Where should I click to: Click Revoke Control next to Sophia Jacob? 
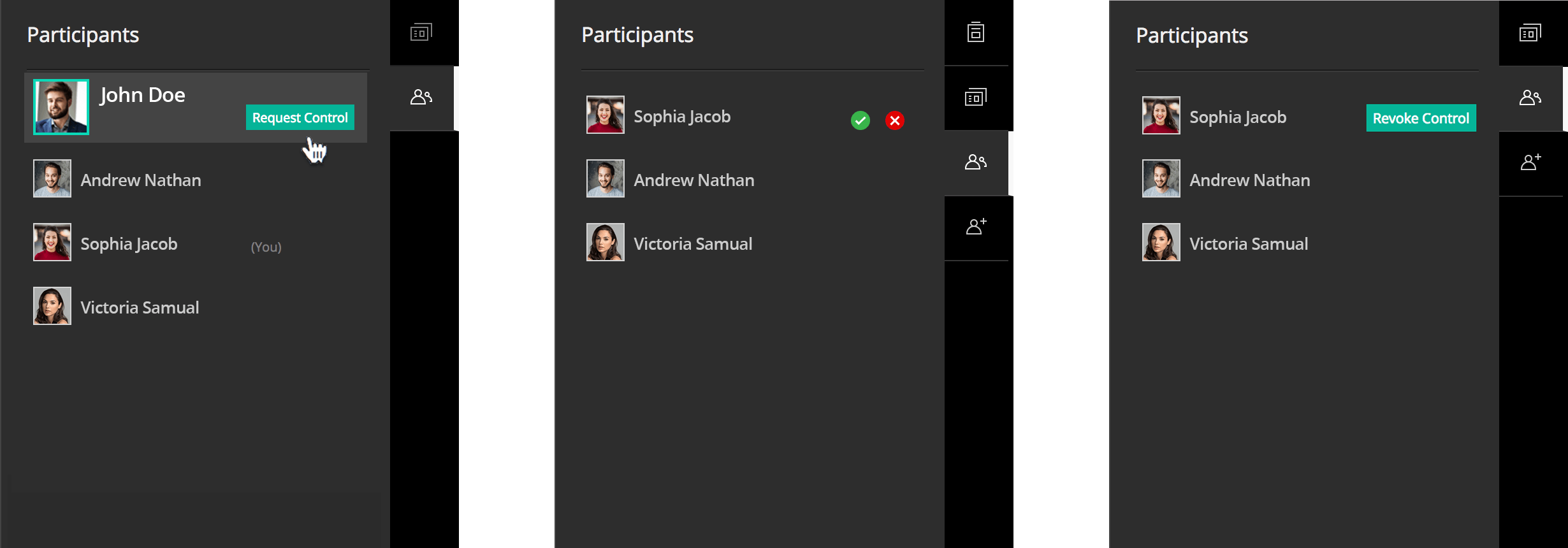point(1420,118)
